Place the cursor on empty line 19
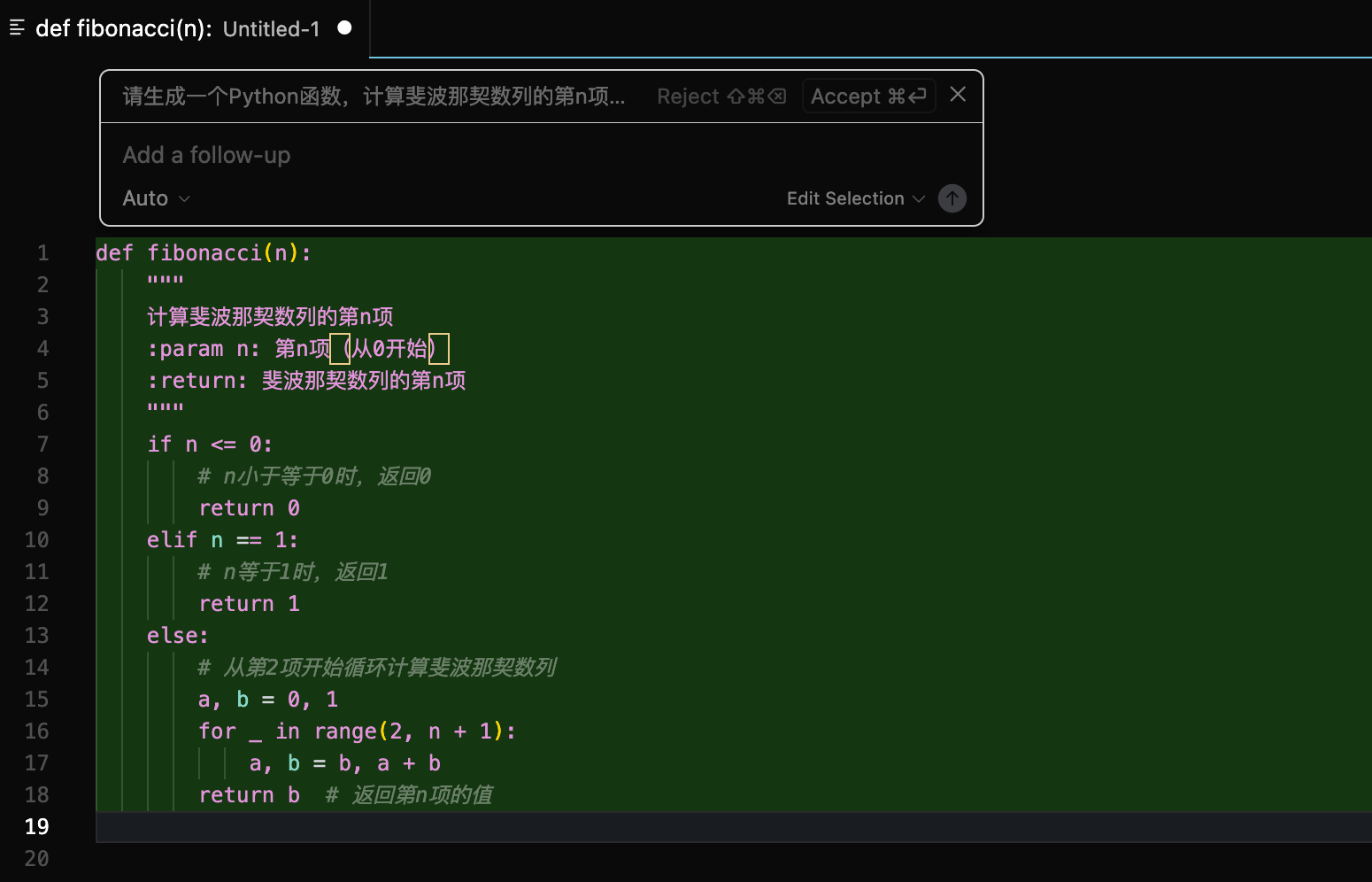Image resolution: width=1372 pixels, height=882 pixels. (x=733, y=827)
